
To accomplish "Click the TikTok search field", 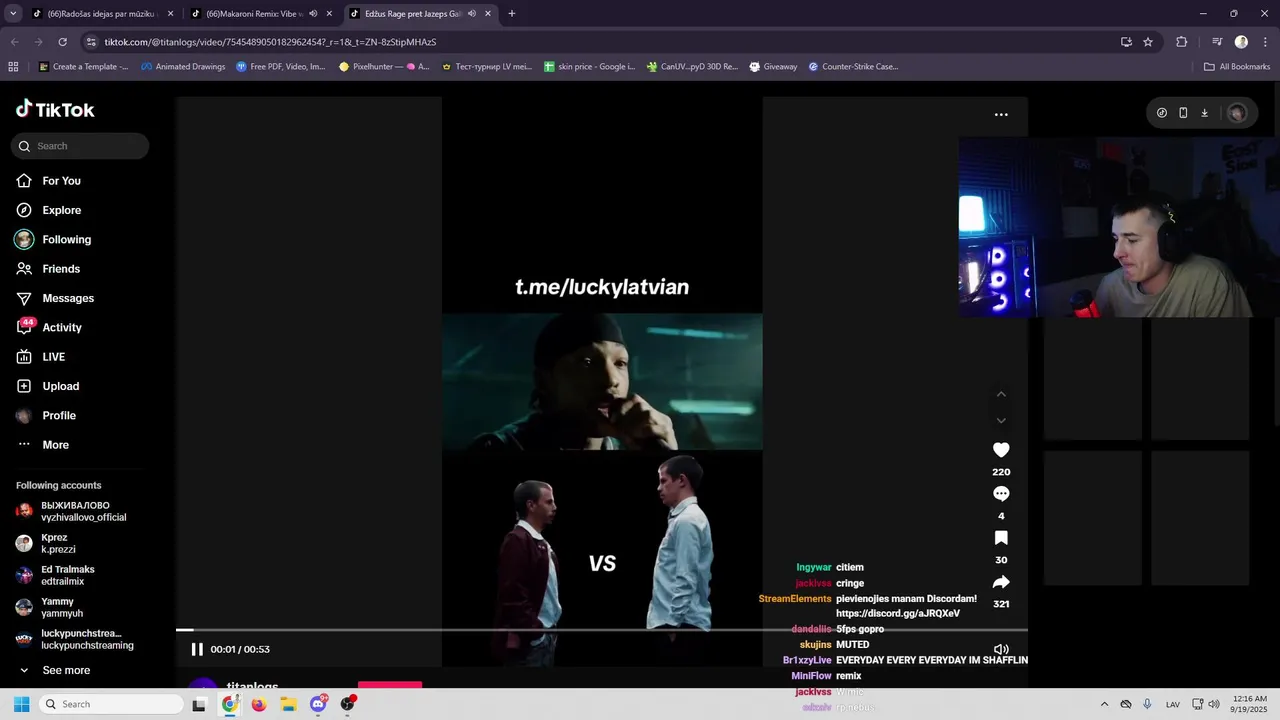I will tap(80, 146).
